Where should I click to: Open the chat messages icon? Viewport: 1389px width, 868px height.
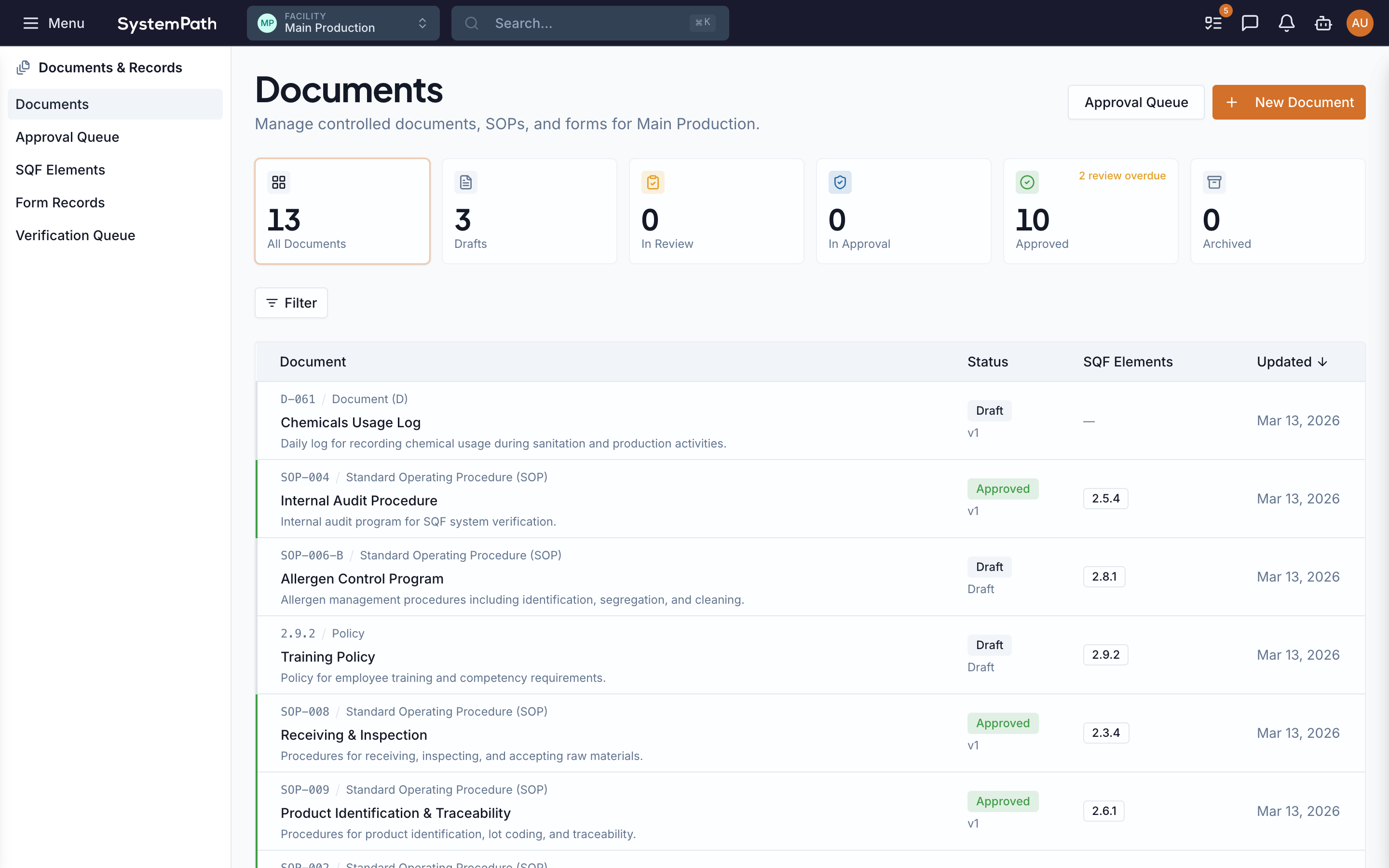(1250, 23)
